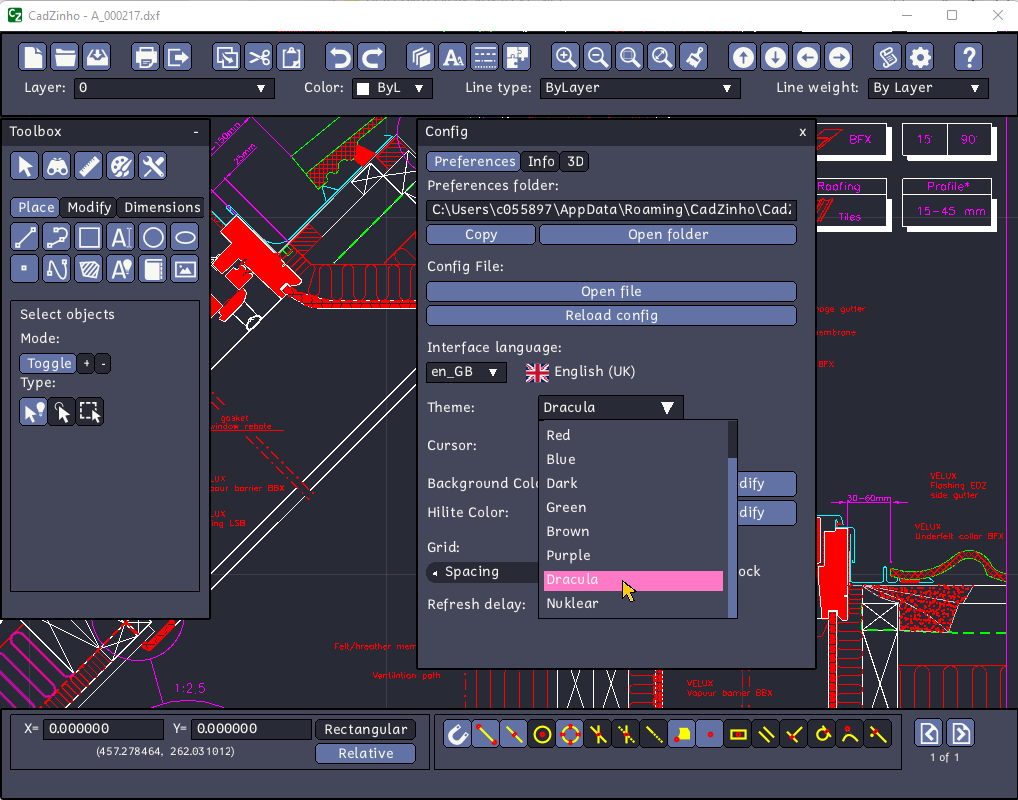This screenshot has height=800, width=1018.
Task: Choose the circle tool in Toolbox
Action: pyautogui.click(x=153, y=238)
